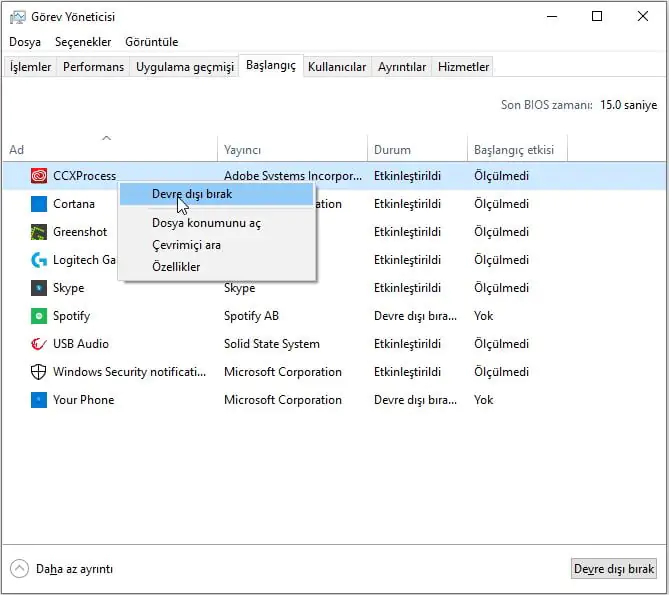Switch to the Performans tab
Image resolution: width=669 pixels, height=595 pixels.
tap(93, 67)
